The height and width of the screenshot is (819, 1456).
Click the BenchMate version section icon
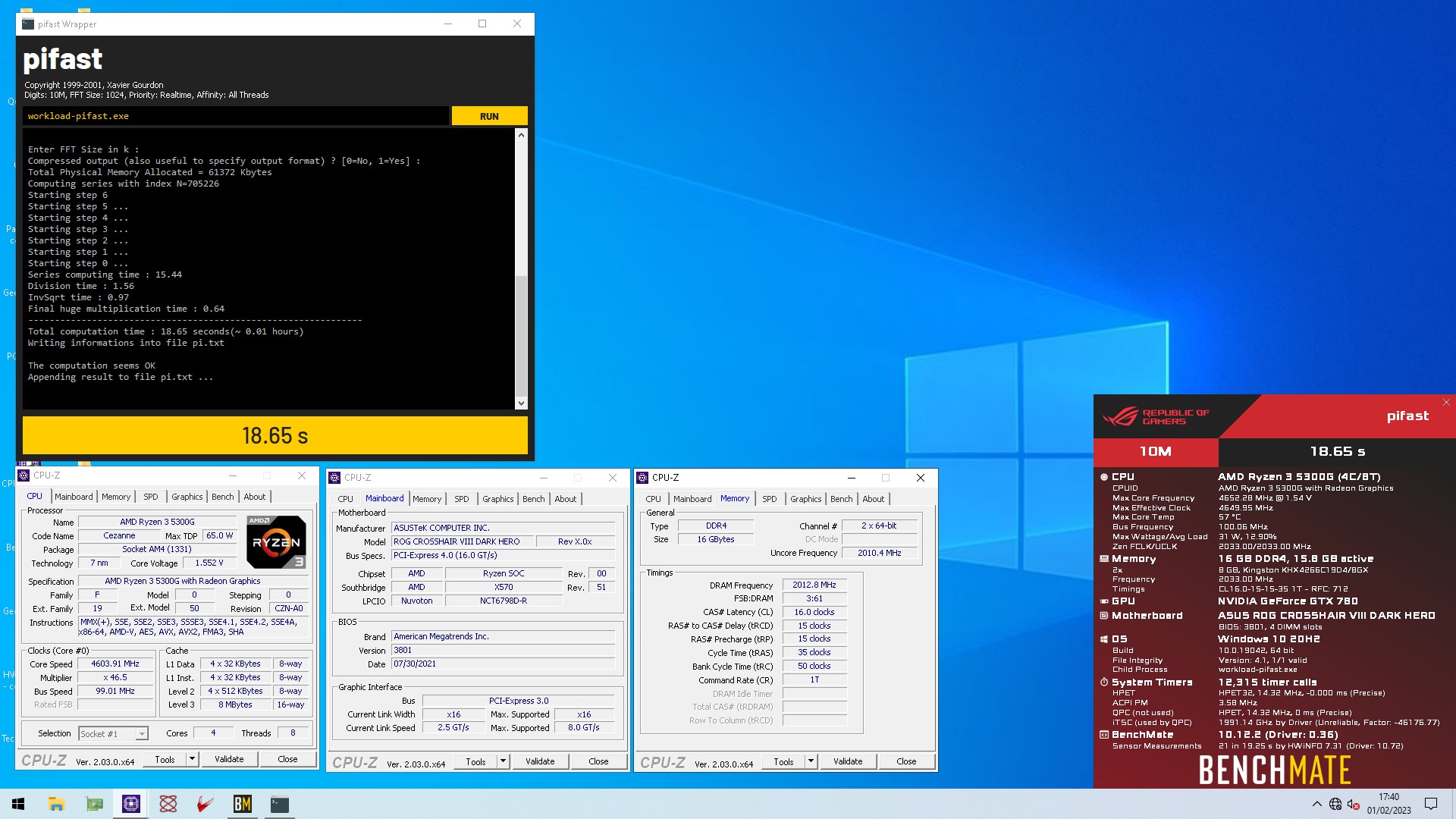coord(1104,735)
